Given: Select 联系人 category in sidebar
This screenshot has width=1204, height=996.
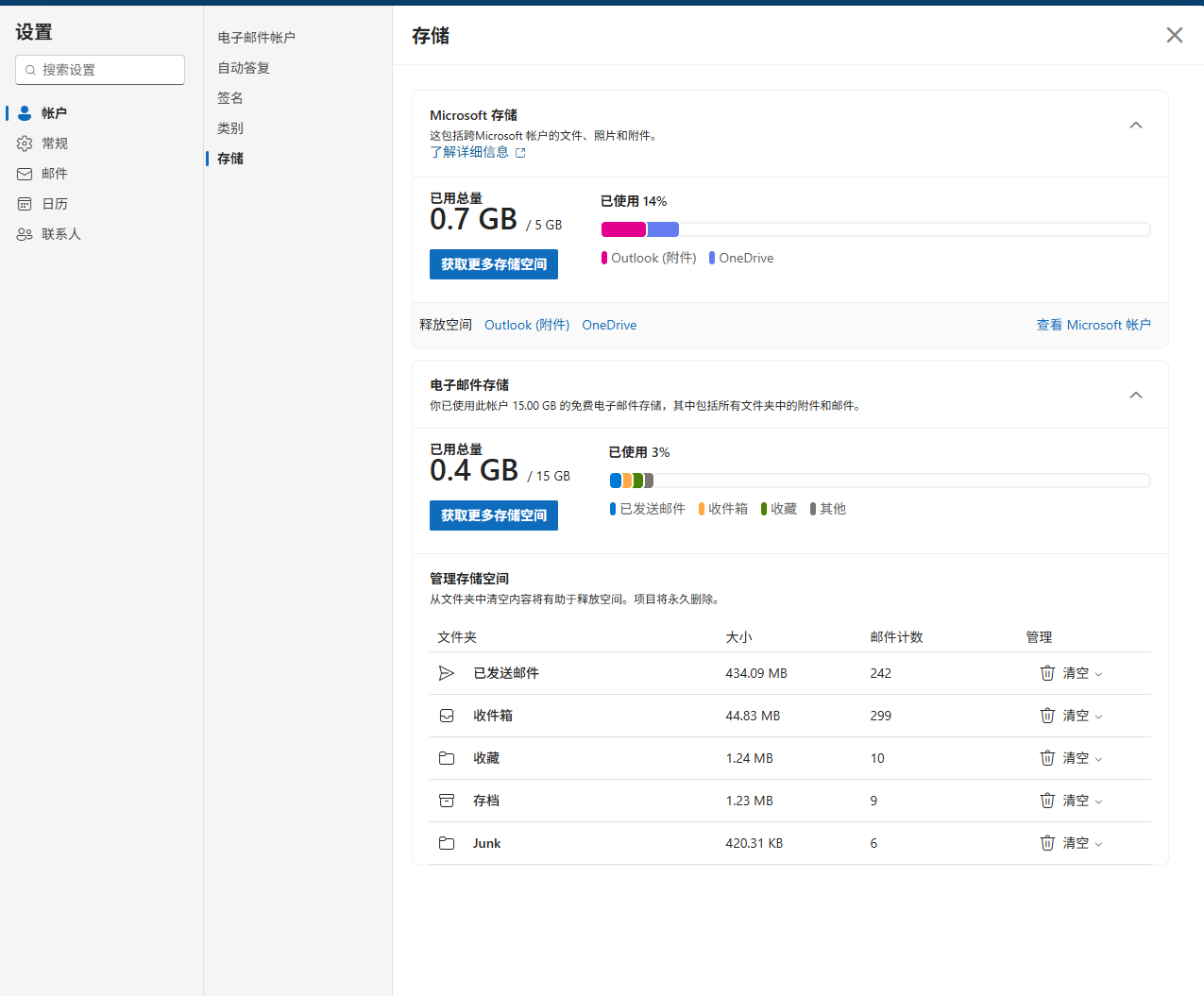Looking at the screenshot, I should coord(61,234).
